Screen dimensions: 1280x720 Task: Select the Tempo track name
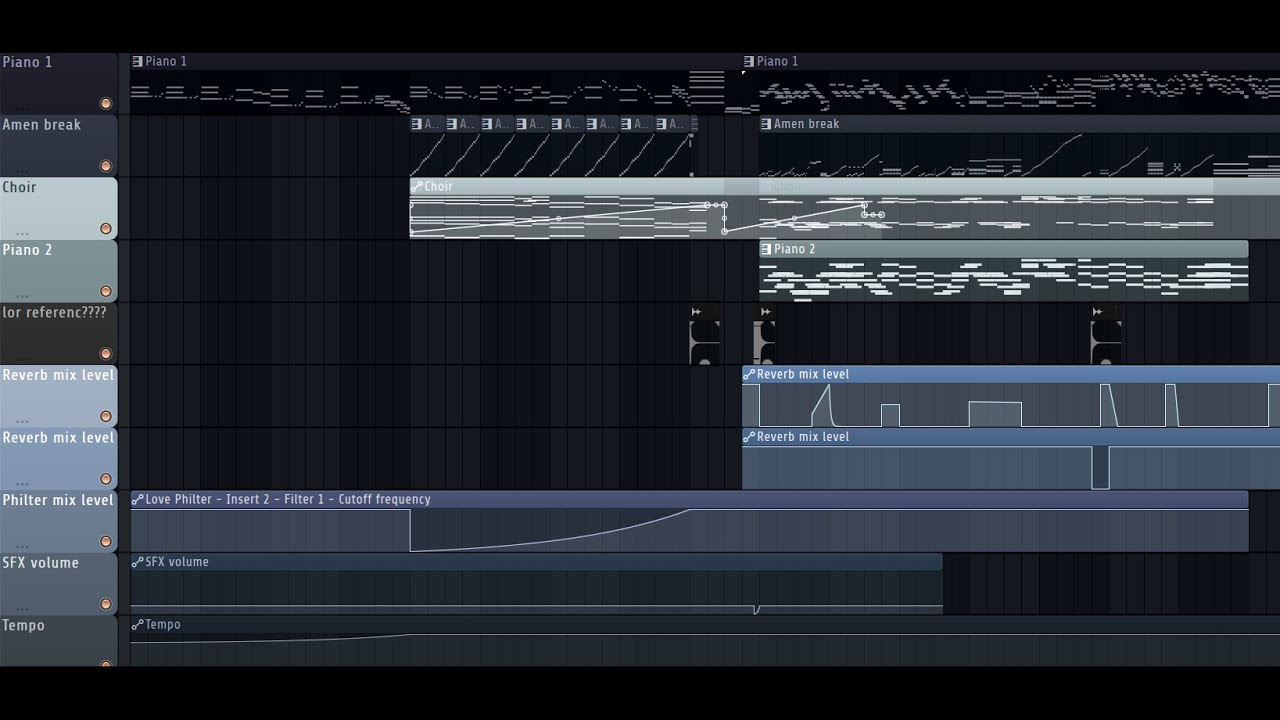tap(23, 626)
